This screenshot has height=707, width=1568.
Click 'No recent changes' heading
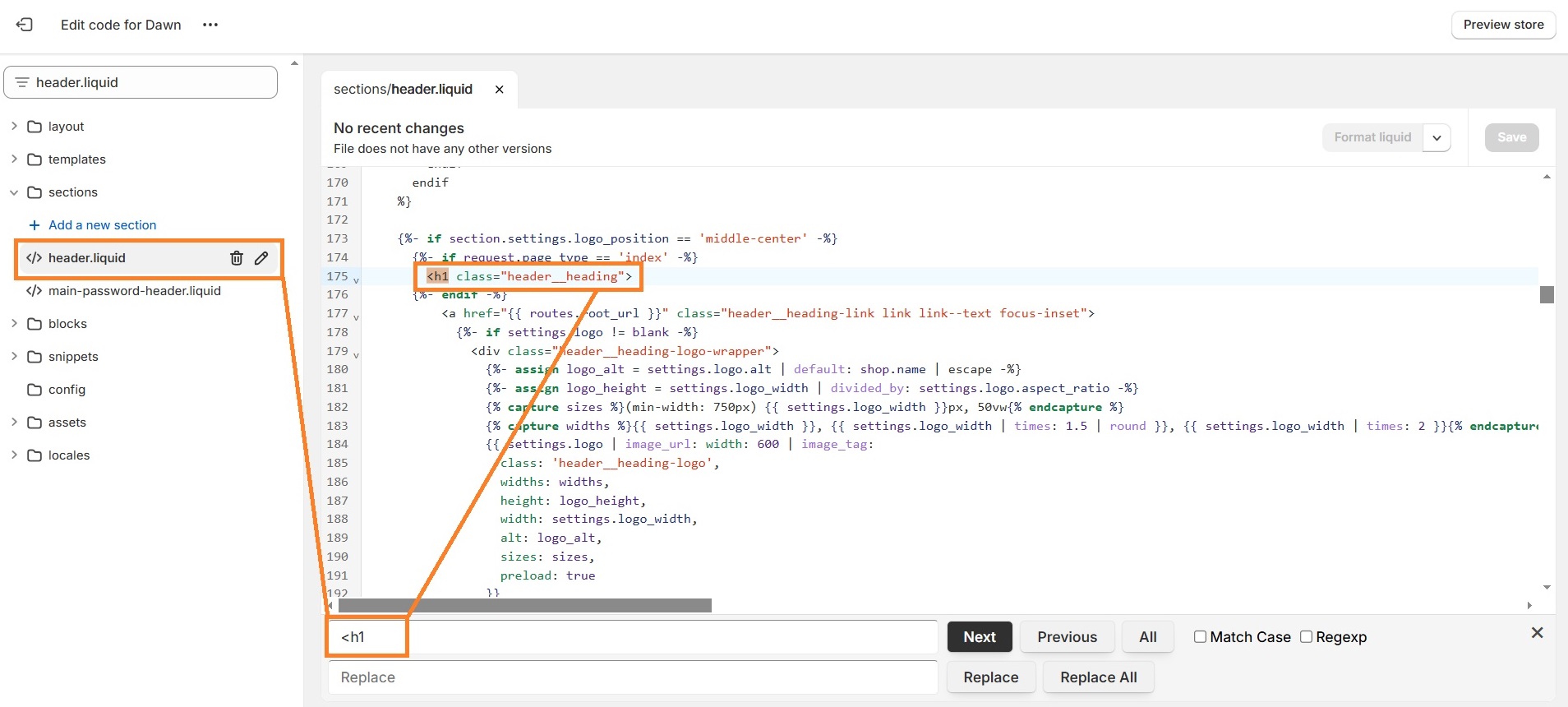[x=399, y=128]
